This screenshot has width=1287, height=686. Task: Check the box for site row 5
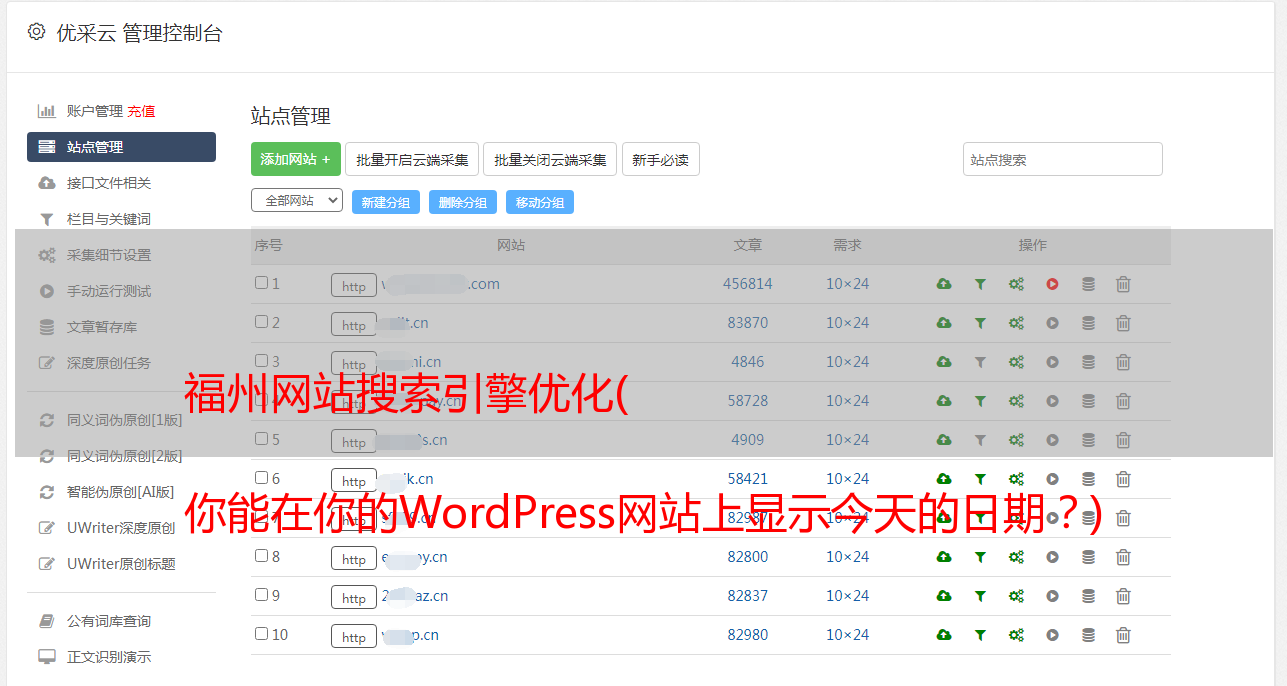[x=261, y=439]
